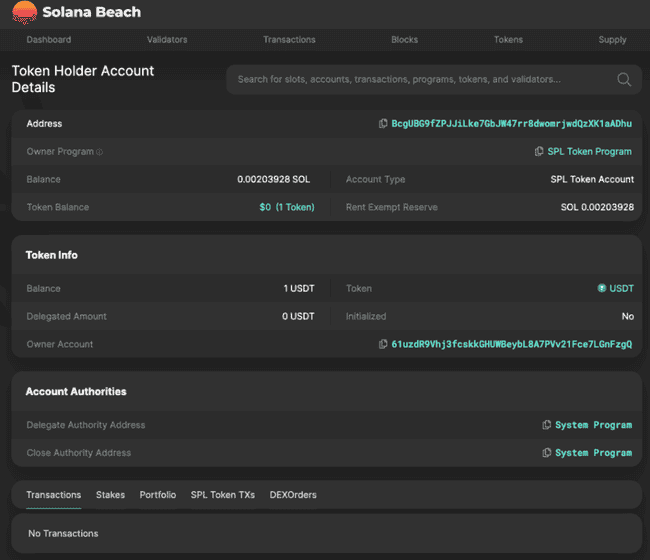Open the Blocks nav item
The width and height of the screenshot is (650, 560).
(405, 40)
